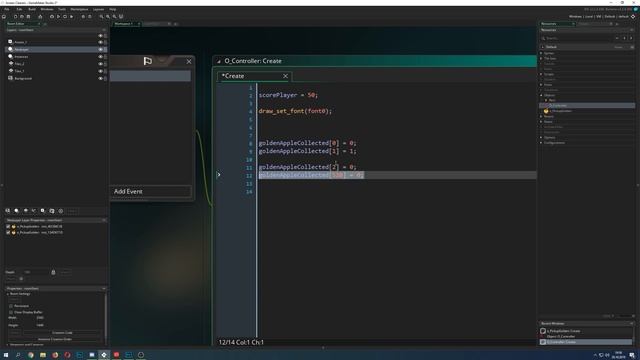
Task: Click the home start page toolbar icon
Action: 4,17
